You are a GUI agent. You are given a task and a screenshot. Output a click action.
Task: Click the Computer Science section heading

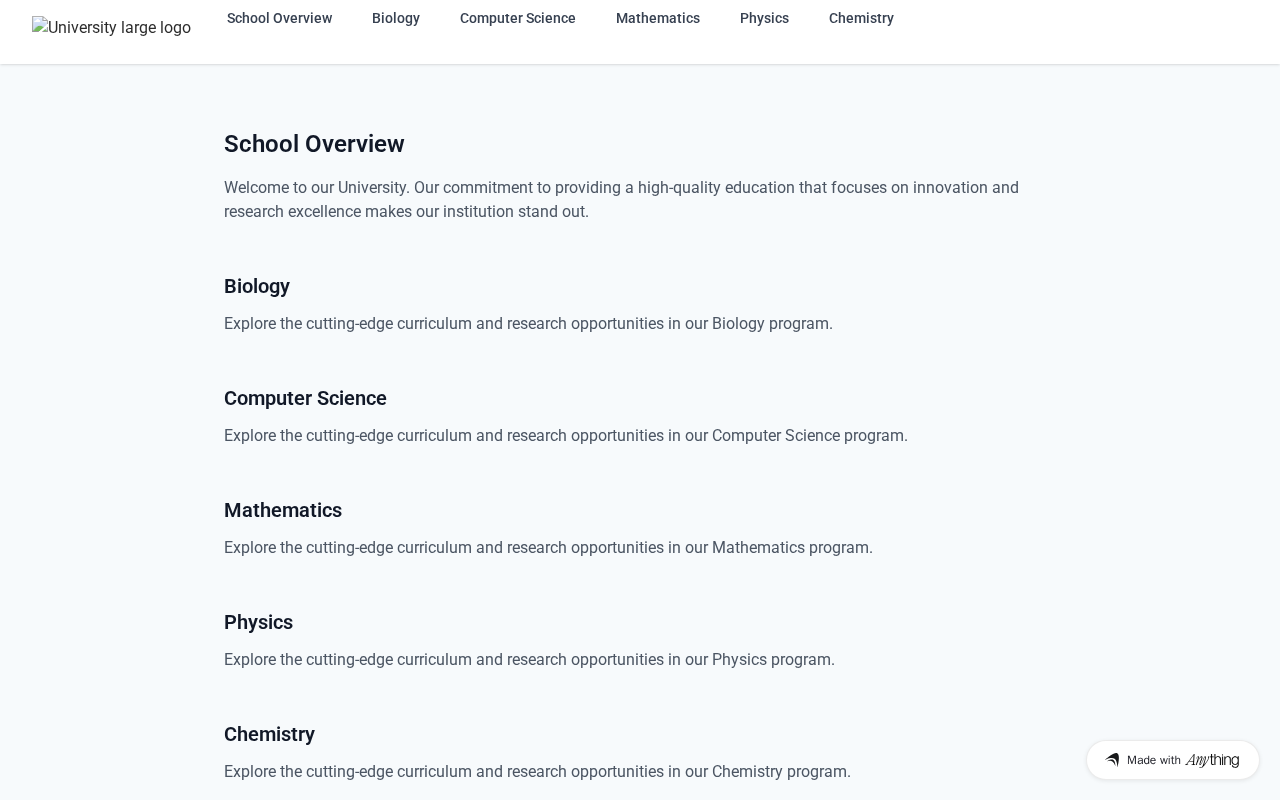click(305, 398)
